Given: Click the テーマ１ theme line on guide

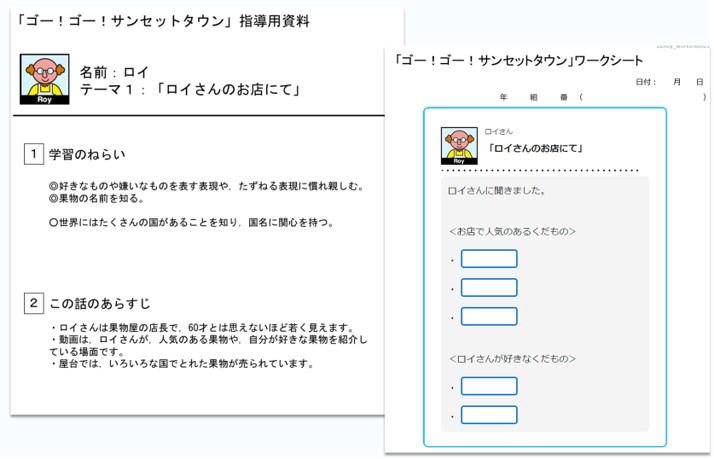Looking at the screenshot, I should [190, 90].
